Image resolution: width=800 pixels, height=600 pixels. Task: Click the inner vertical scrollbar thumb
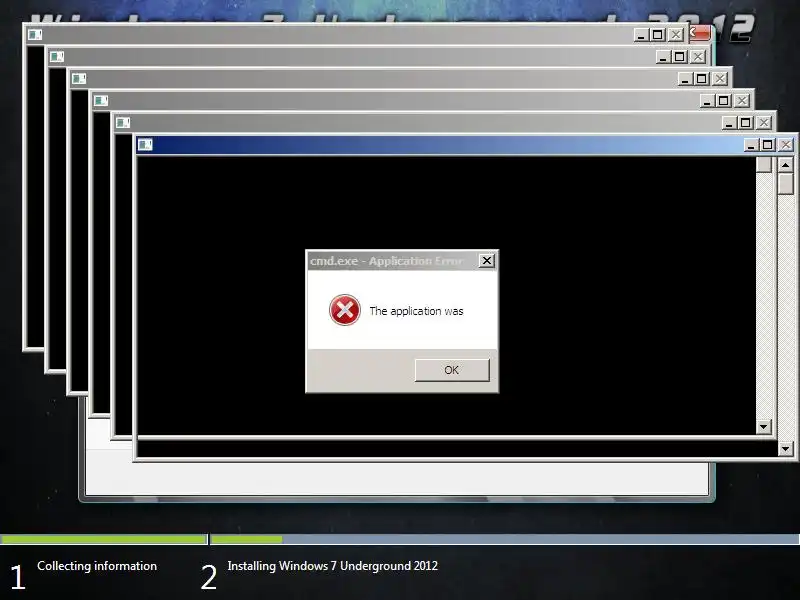coord(764,165)
